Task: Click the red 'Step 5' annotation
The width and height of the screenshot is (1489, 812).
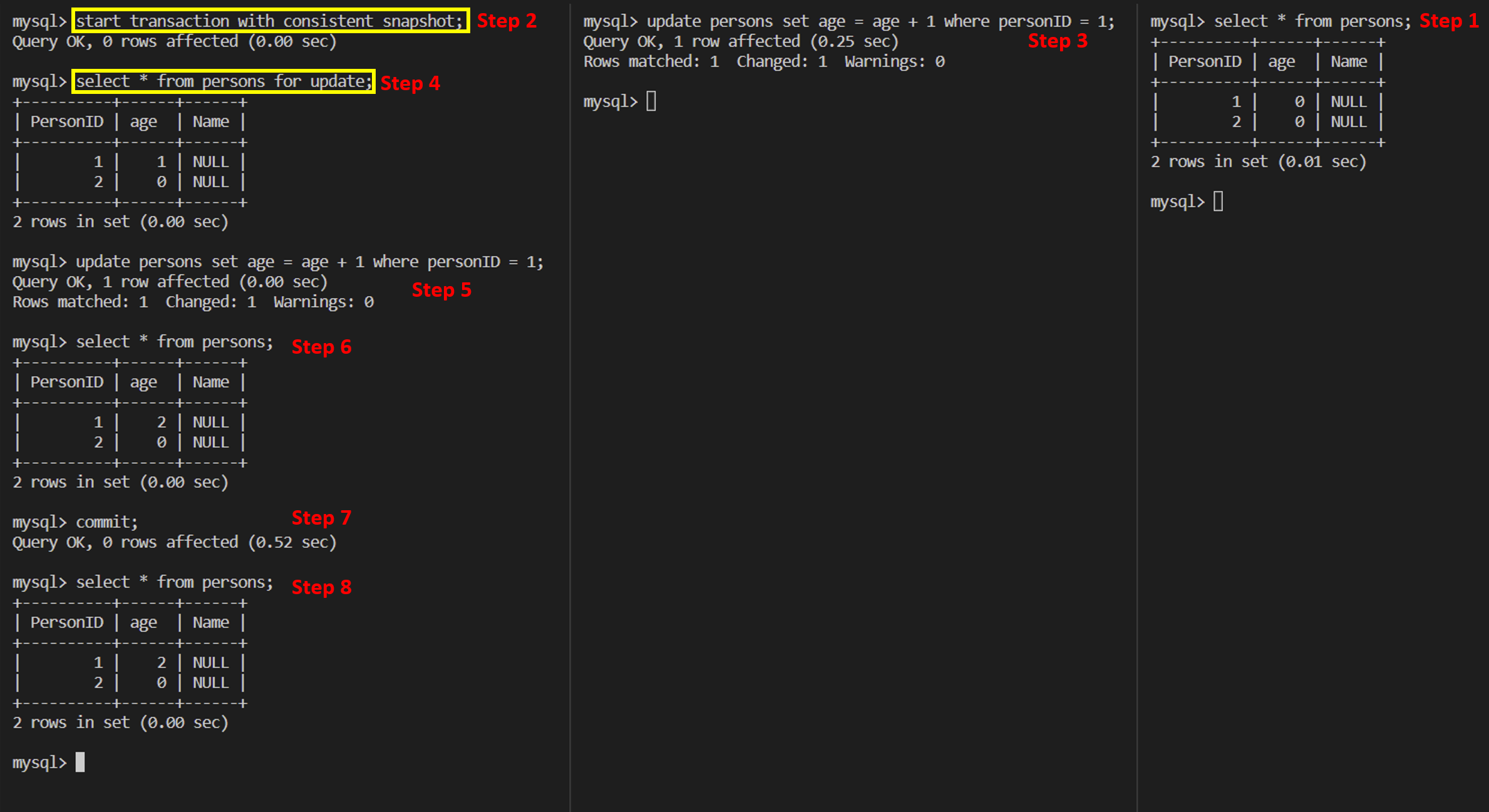Action: click(441, 290)
